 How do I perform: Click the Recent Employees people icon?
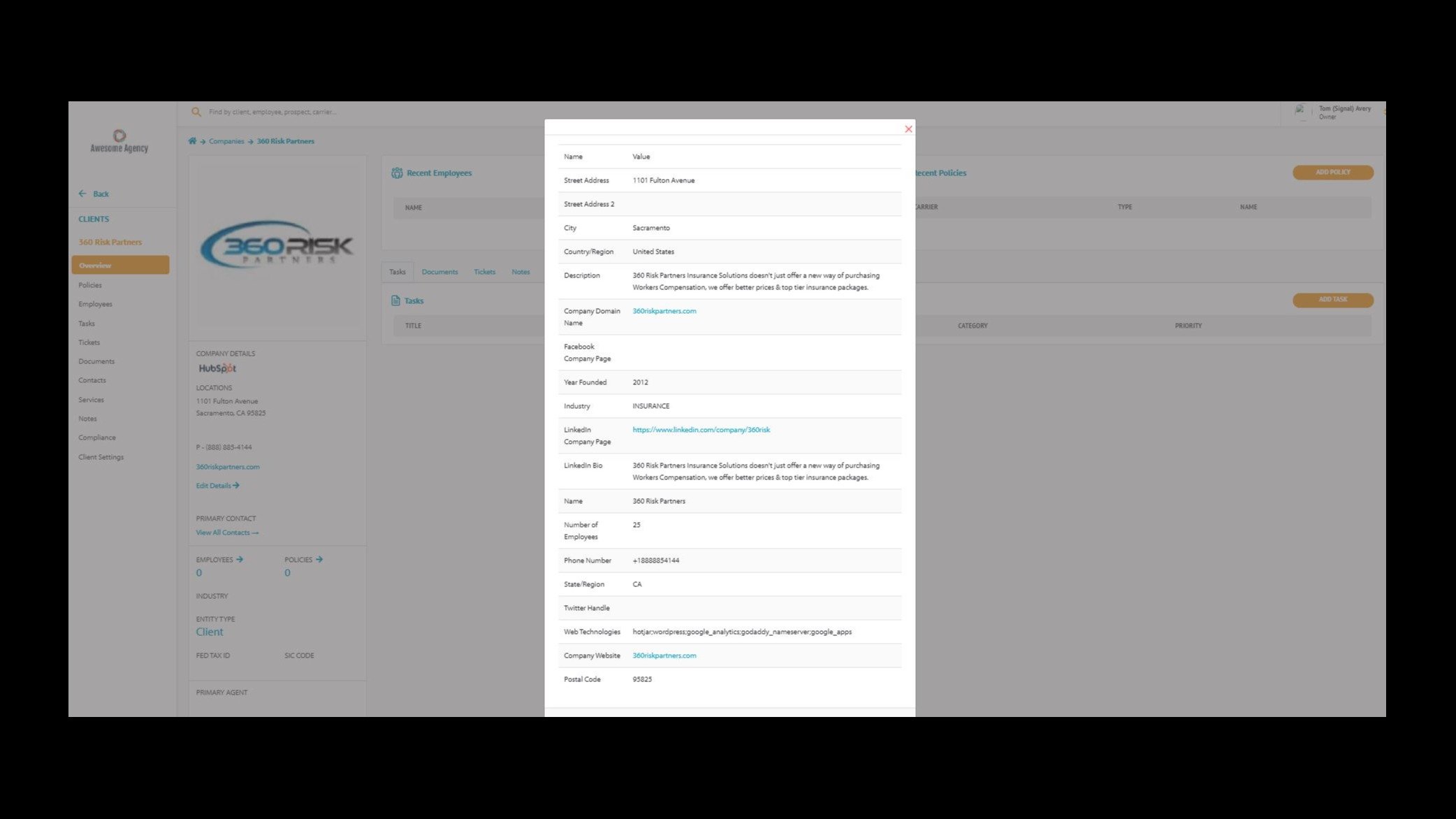click(x=397, y=173)
